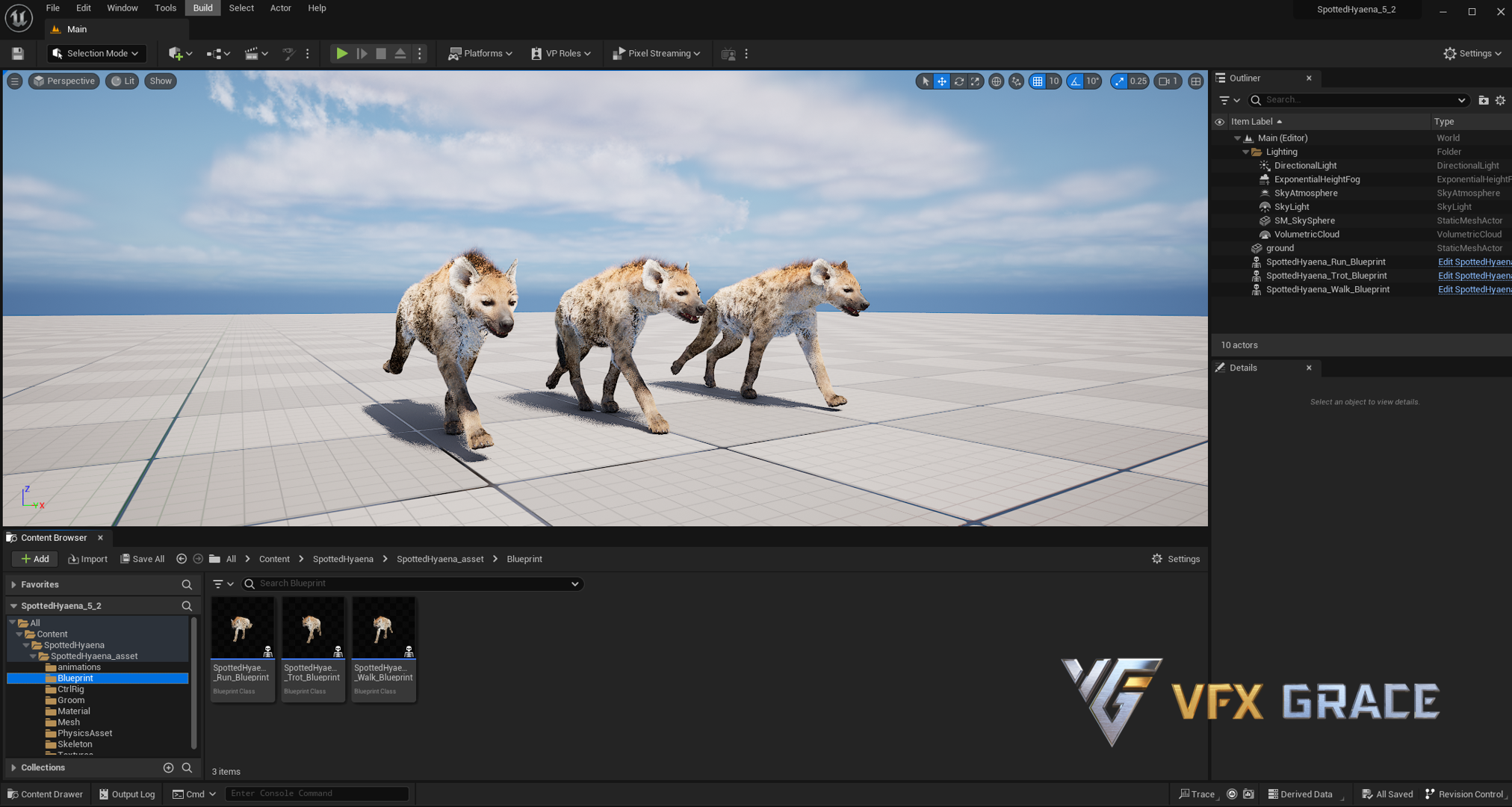Open the viewport hamburger options menu
The width and height of the screenshot is (1512, 807).
[15, 81]
